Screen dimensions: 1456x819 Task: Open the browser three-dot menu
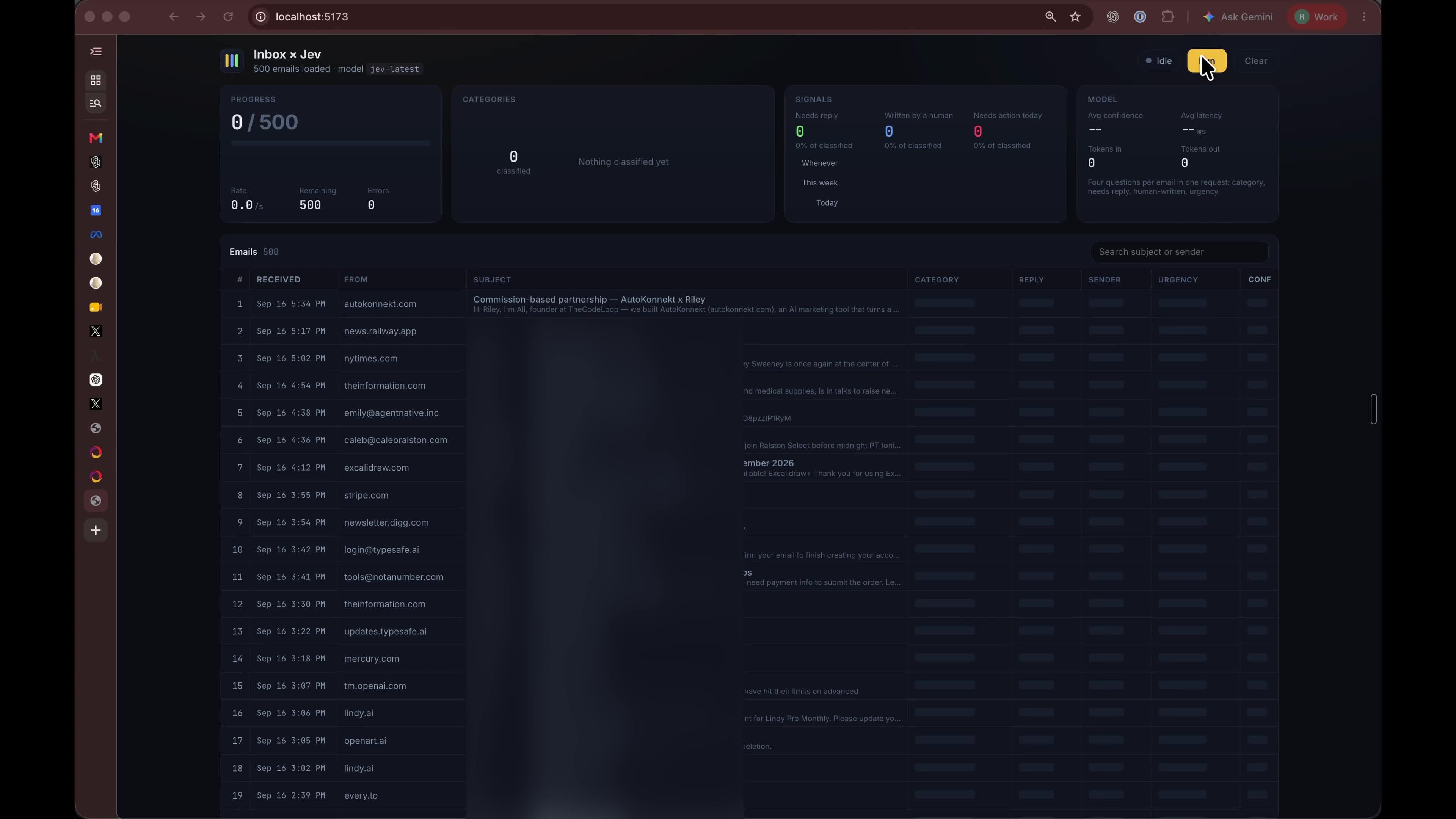coord(1365,16)
